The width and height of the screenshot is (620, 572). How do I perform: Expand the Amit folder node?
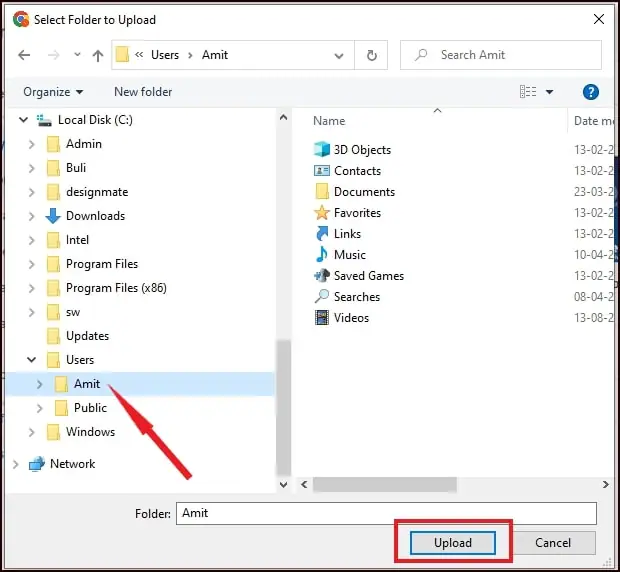click(x=40, y=384)
